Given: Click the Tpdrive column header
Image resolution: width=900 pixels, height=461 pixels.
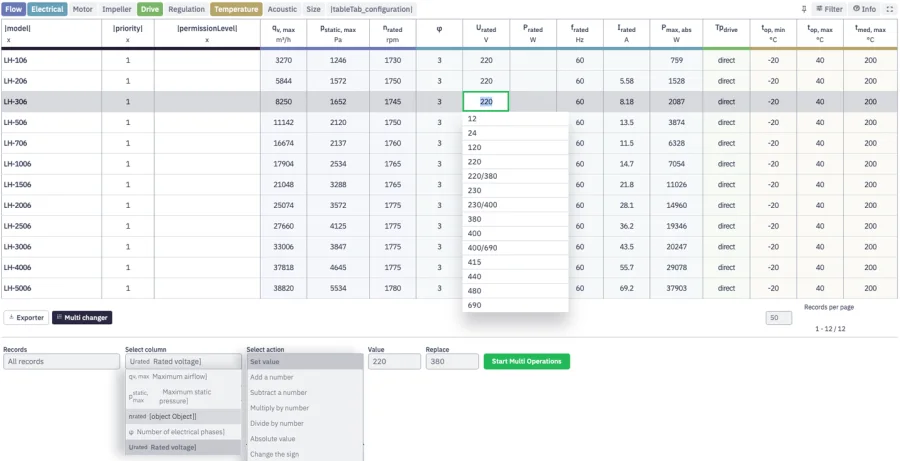Looking at the screenshot, I should tap(726, 33).
